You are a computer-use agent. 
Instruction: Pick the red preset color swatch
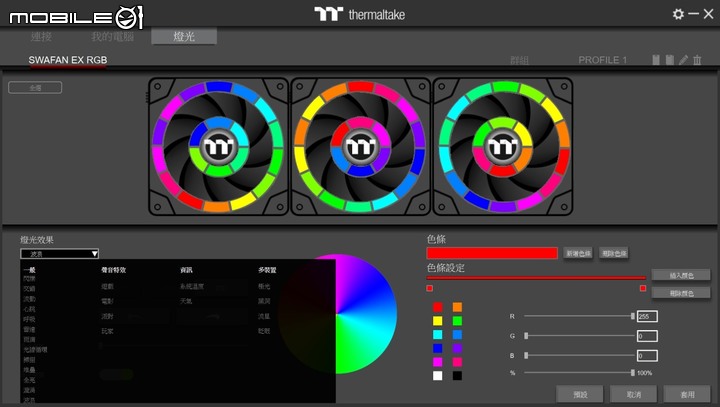pyautogui.click(x=438, y=307)
